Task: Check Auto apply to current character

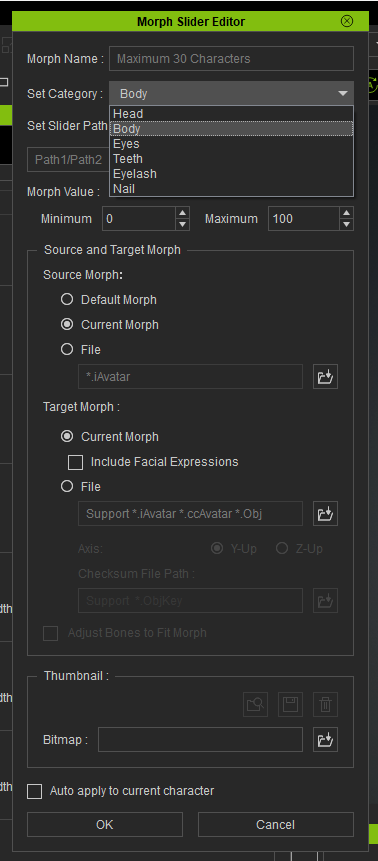Action: click(35, 791)
